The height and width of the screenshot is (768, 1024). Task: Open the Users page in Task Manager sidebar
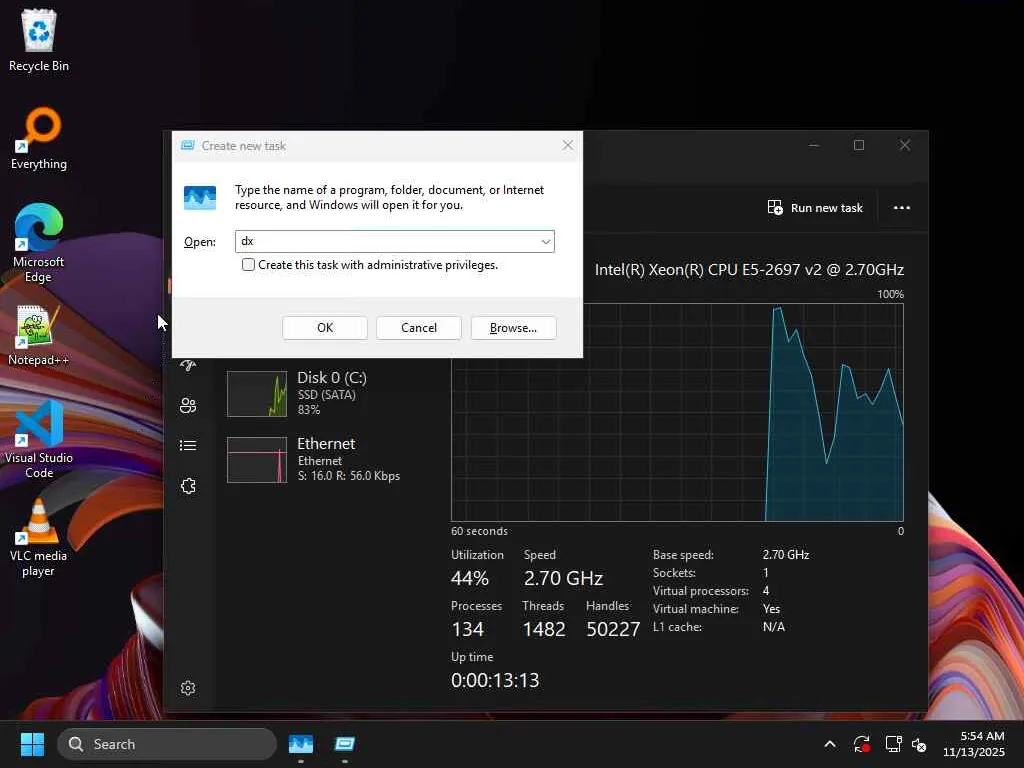click(188, 406)
